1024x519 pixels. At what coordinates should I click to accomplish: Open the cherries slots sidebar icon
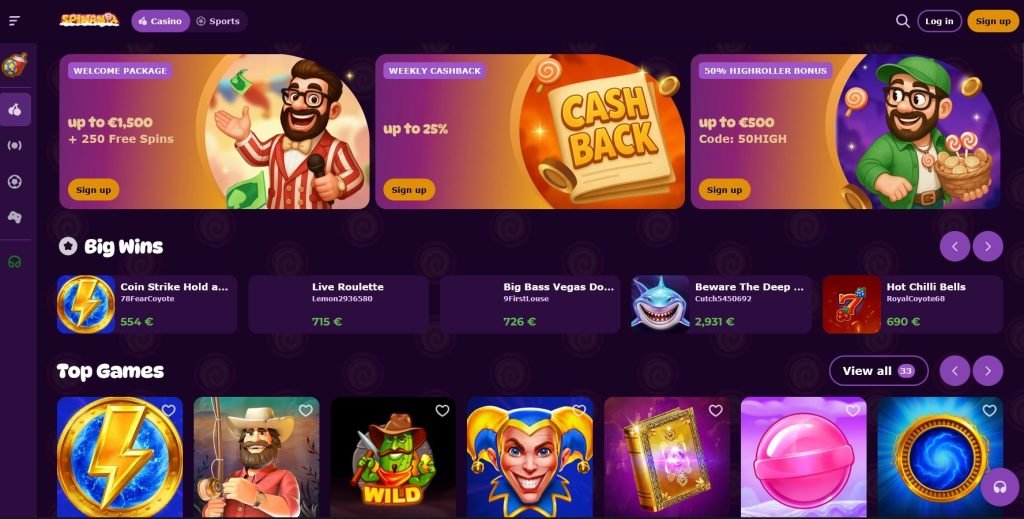15,109
